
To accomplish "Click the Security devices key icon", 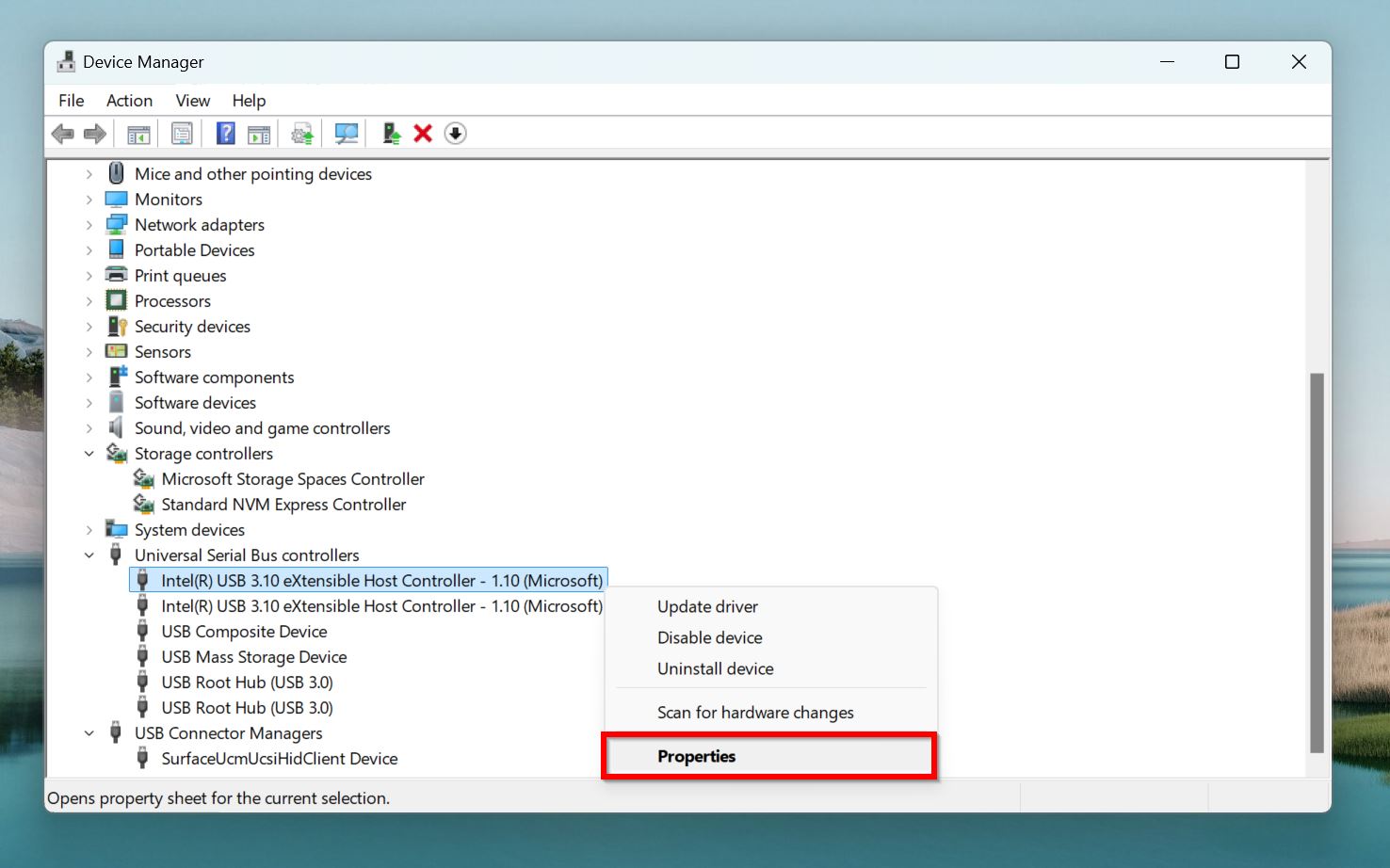I will [116, 326].
